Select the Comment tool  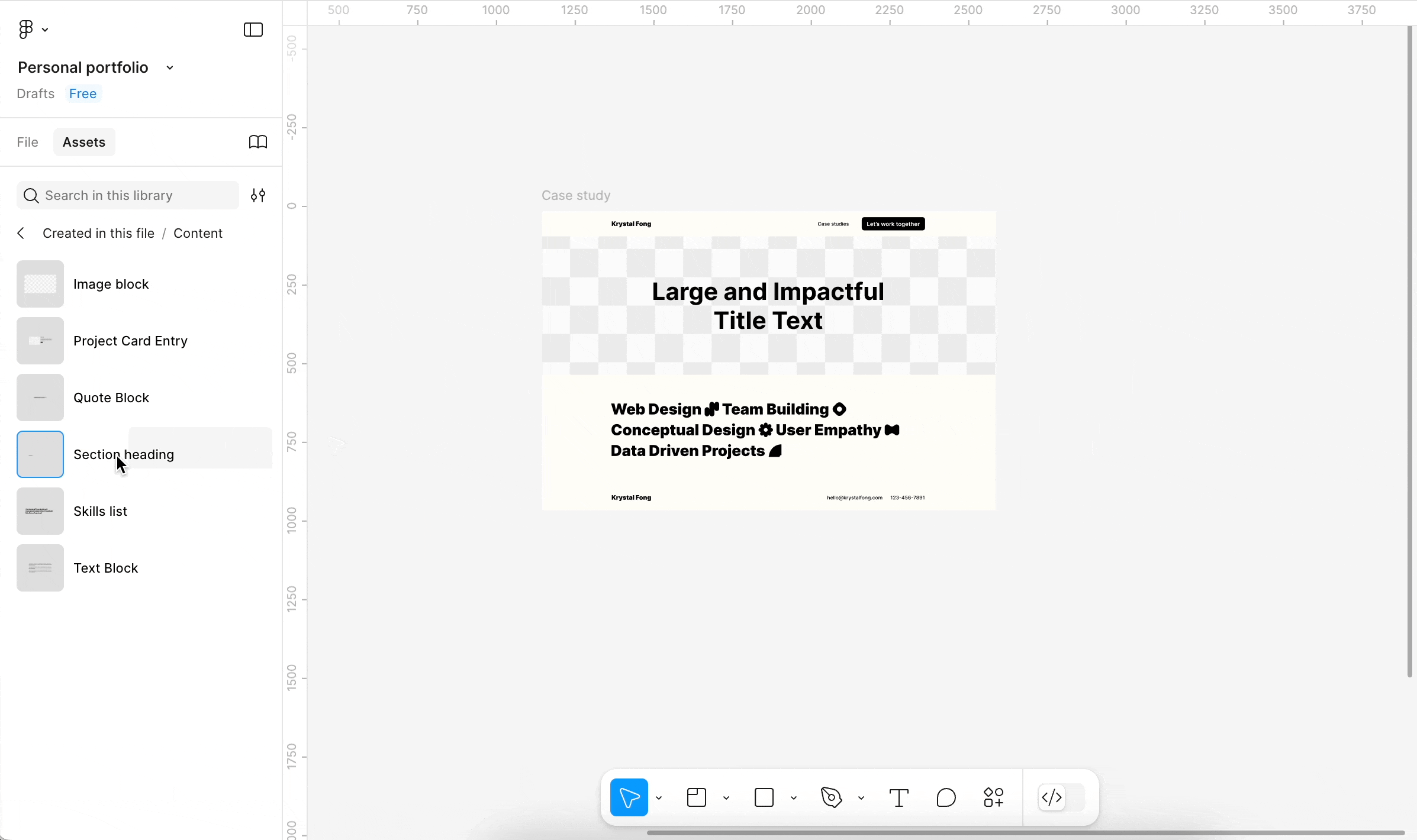click(946, 797)
